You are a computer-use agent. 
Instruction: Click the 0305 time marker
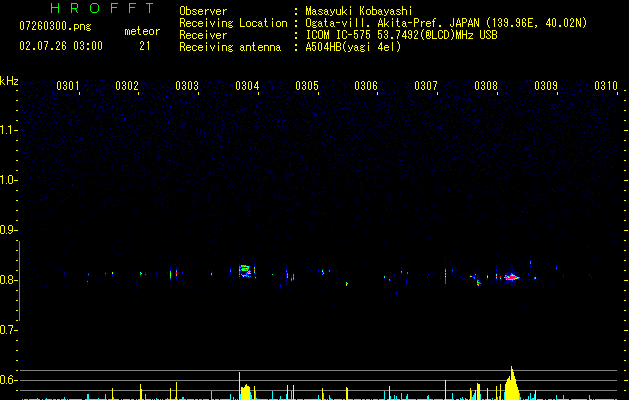(x=307, y=86)
